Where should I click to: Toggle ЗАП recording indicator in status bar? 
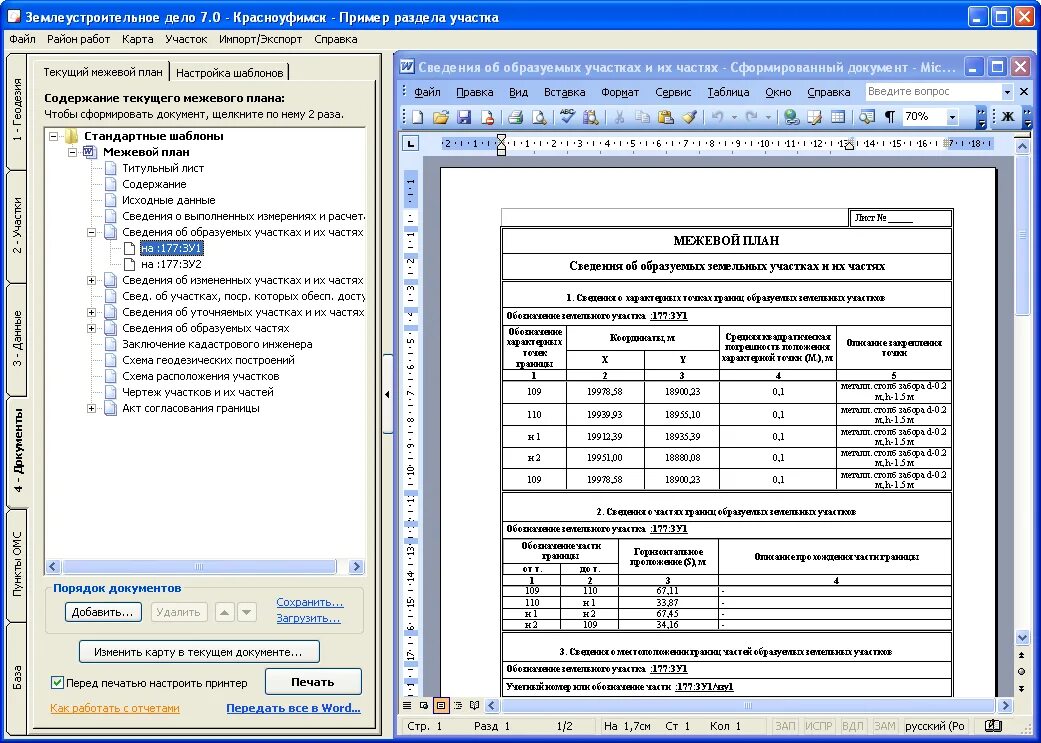click(x=786, y=726)
